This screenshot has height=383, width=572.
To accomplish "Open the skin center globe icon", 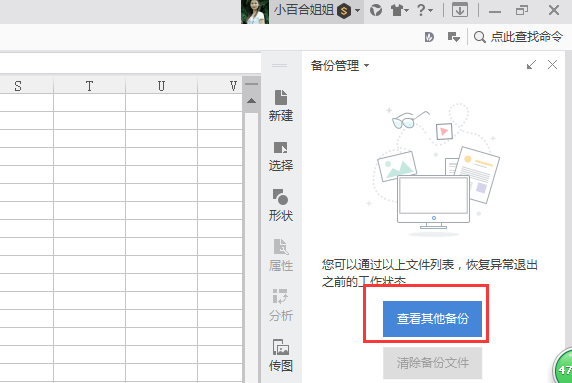I will point(376,11).
